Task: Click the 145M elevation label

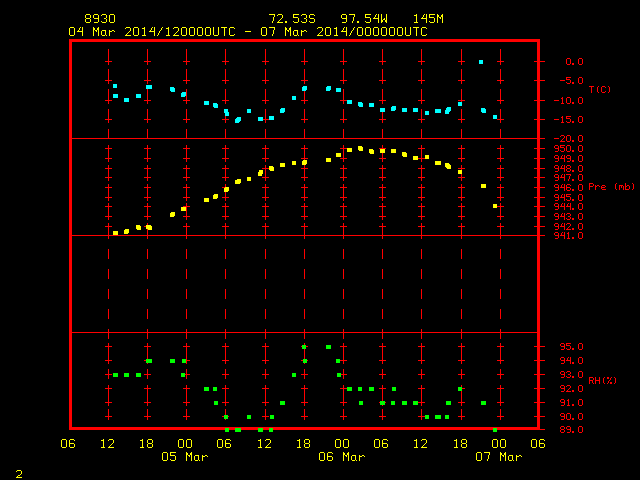Action: coord(428,19)
